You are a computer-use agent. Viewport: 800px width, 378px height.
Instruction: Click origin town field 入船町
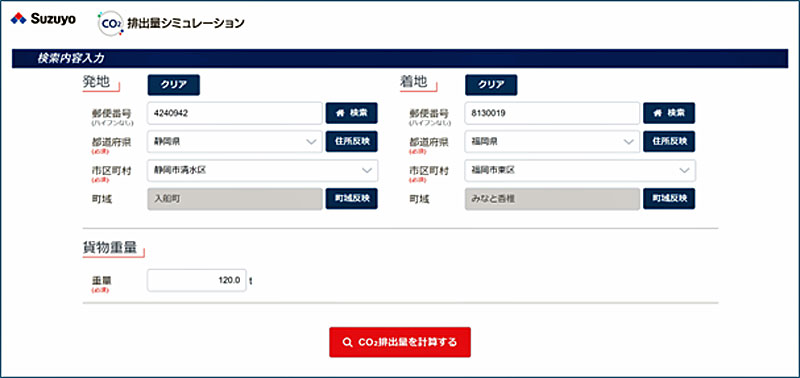click(x=235, y=199)
